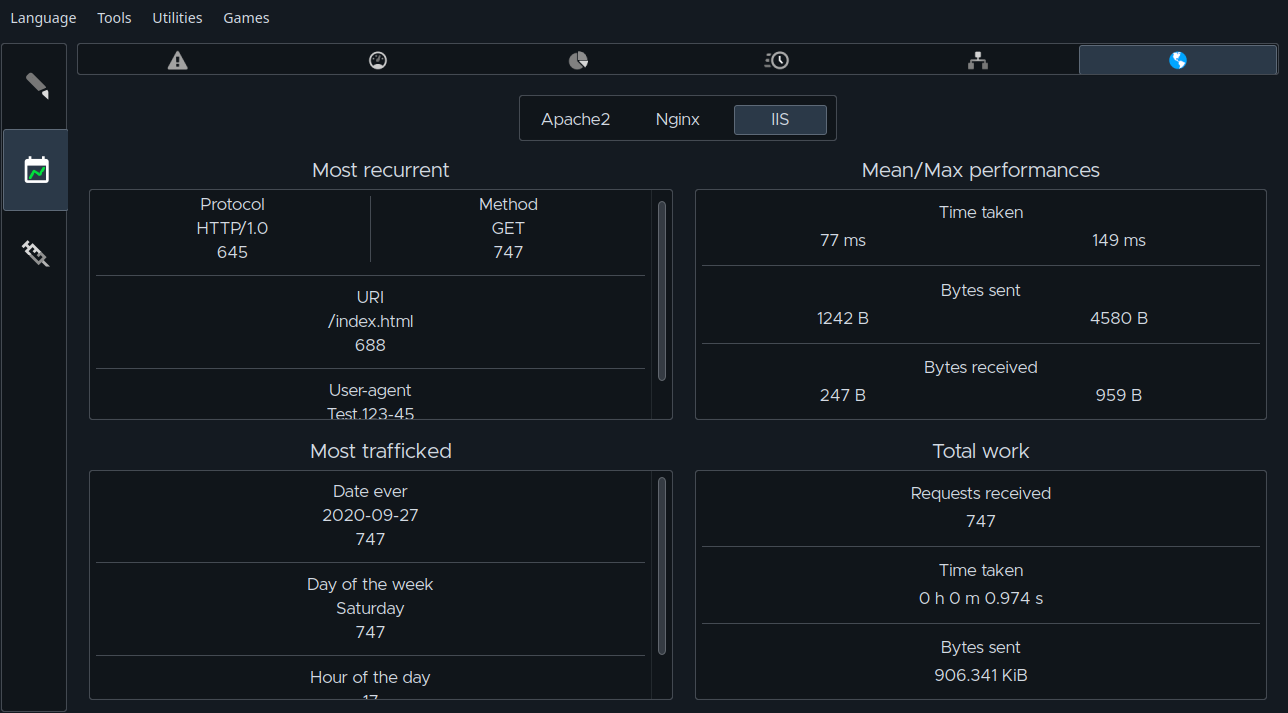Image resolution: width=1288 pixels, height=713 pixels.
Task: Switch web server to Nginx
Action: [678, 119]
